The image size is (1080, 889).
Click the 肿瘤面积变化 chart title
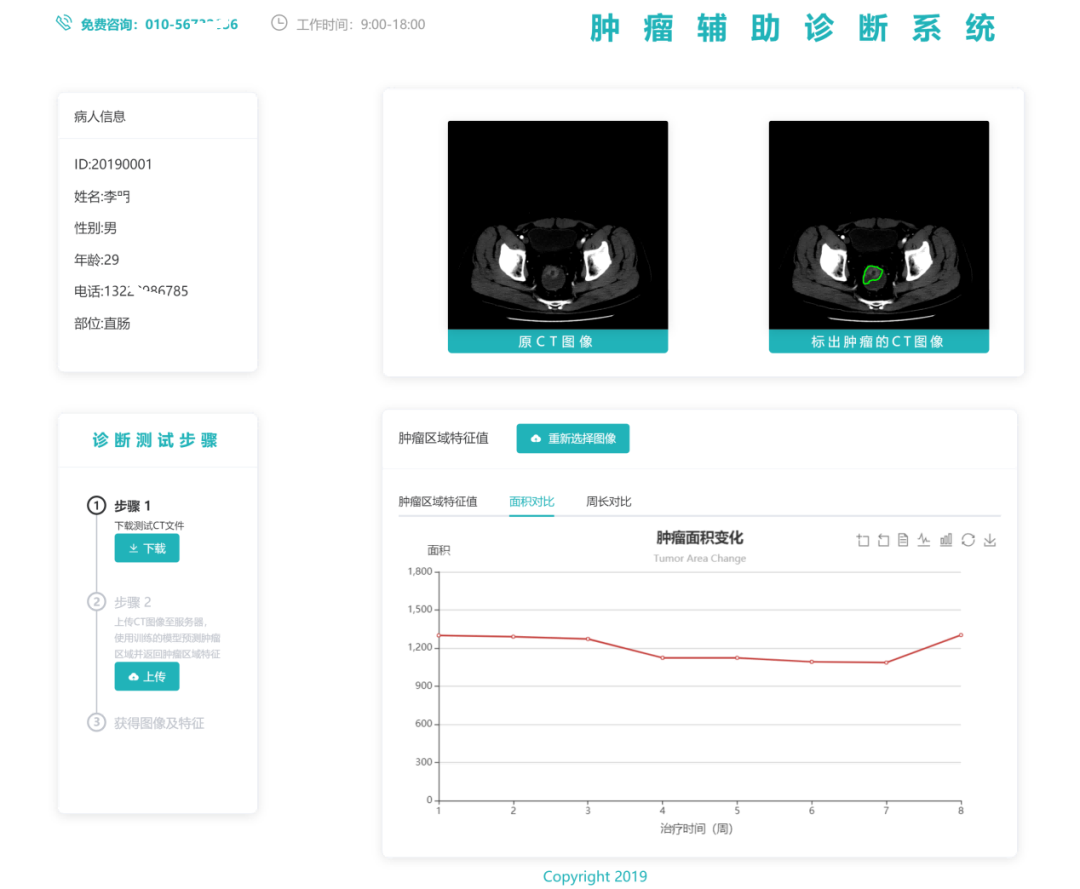pos(699,538)
